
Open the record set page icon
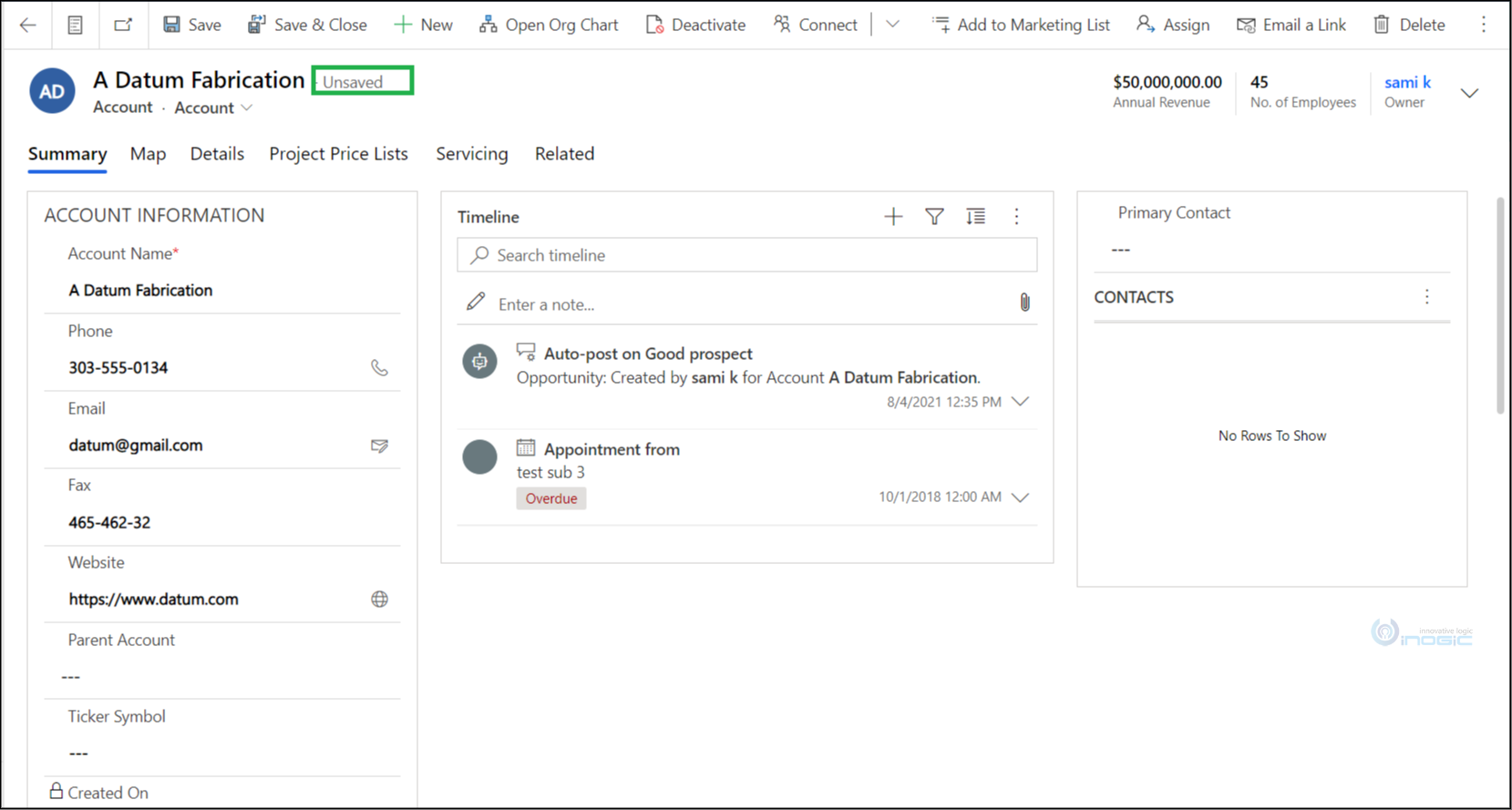pos(76,25)
